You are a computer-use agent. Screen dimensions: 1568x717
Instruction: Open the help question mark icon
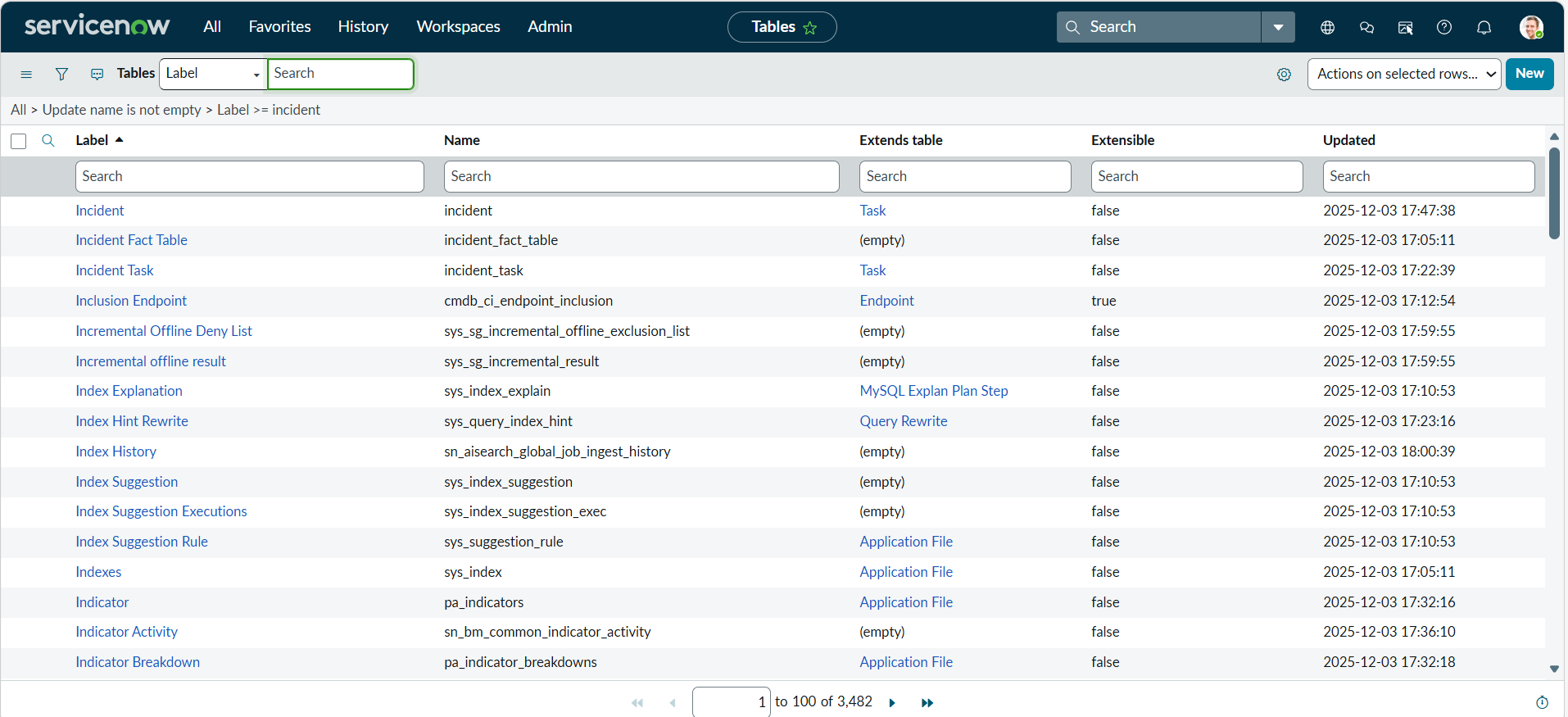tap(1444, 27)
